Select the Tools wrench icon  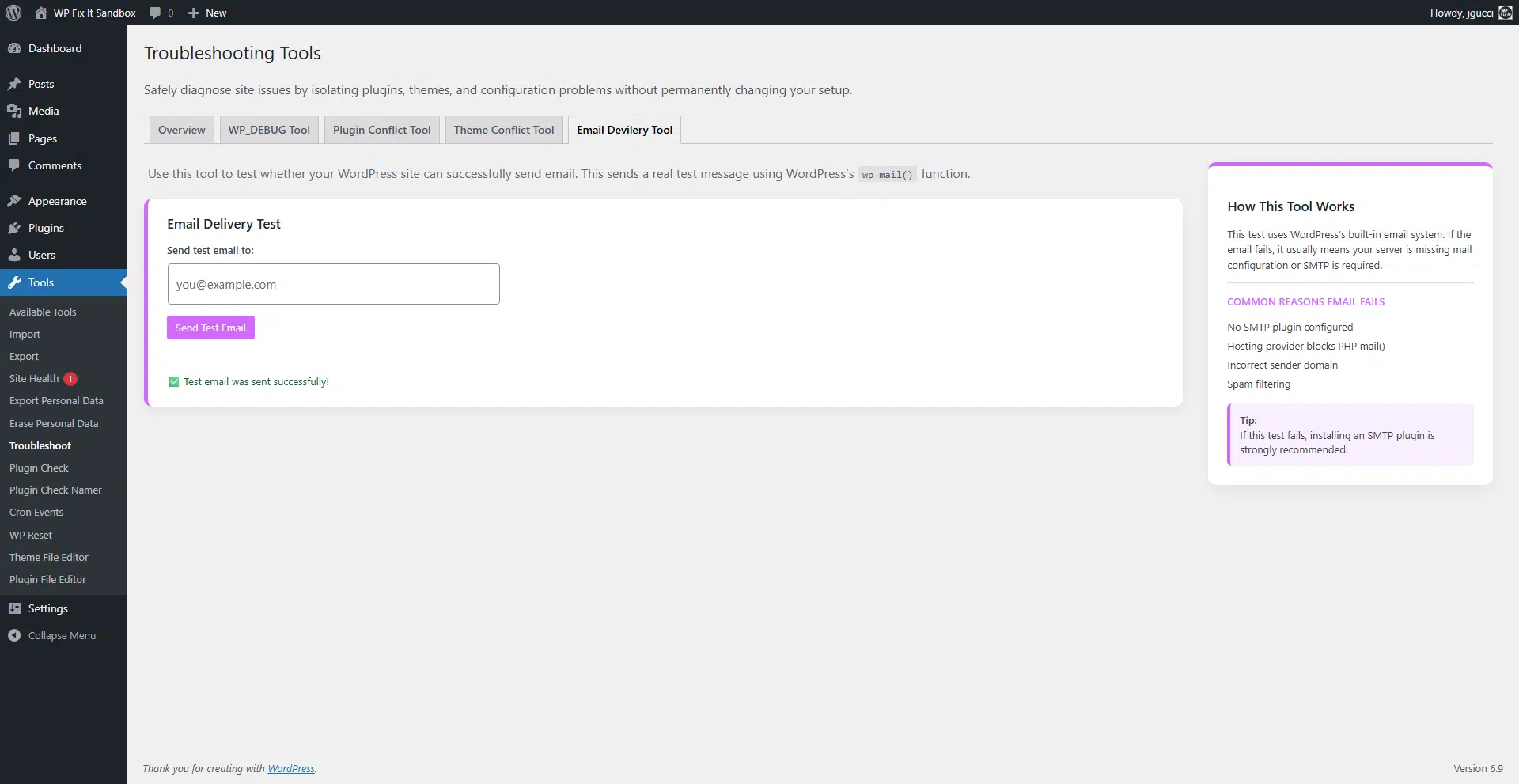coord(16,282)
